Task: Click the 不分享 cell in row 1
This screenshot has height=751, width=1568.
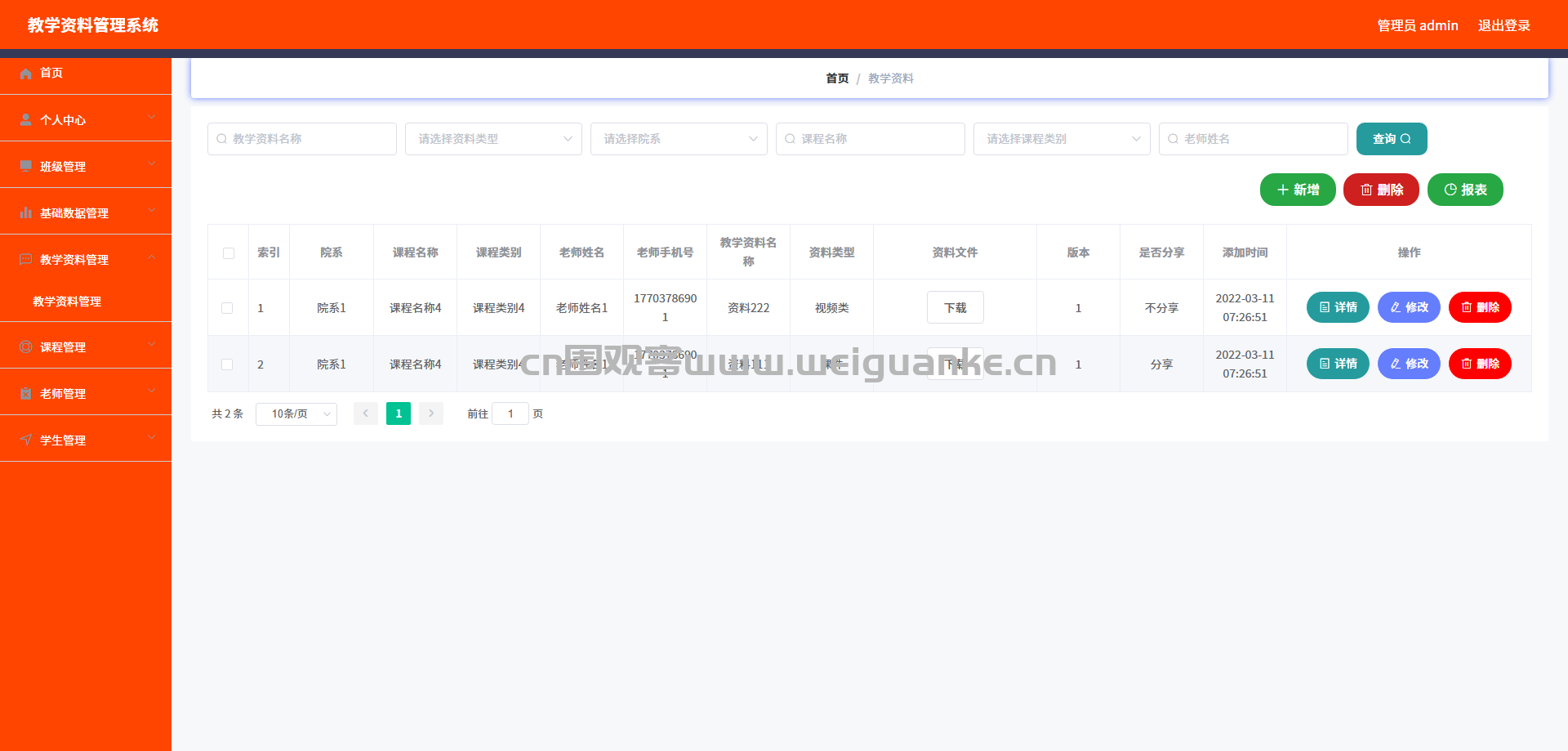Action: coord(1162,308)
